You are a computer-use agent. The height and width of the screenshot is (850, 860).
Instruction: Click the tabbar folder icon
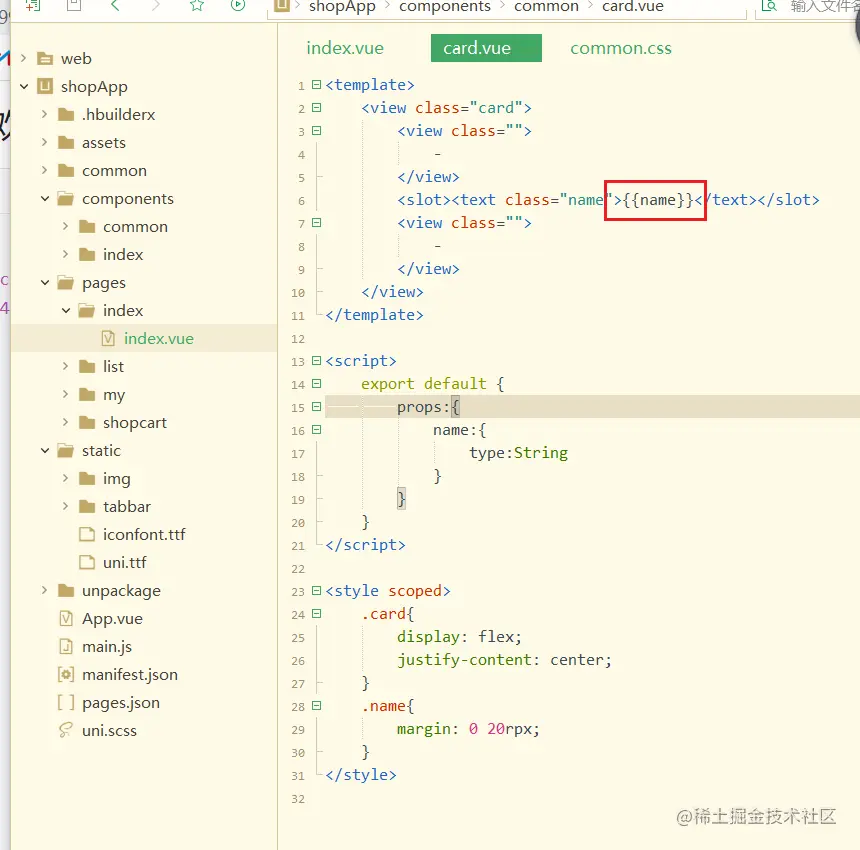[87, 506]
